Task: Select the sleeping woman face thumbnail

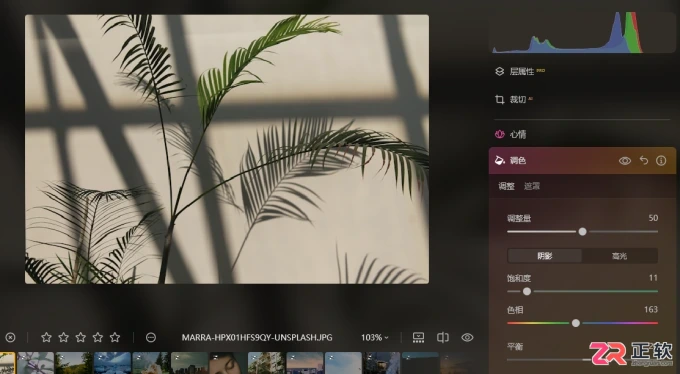Action: (228, 363)
